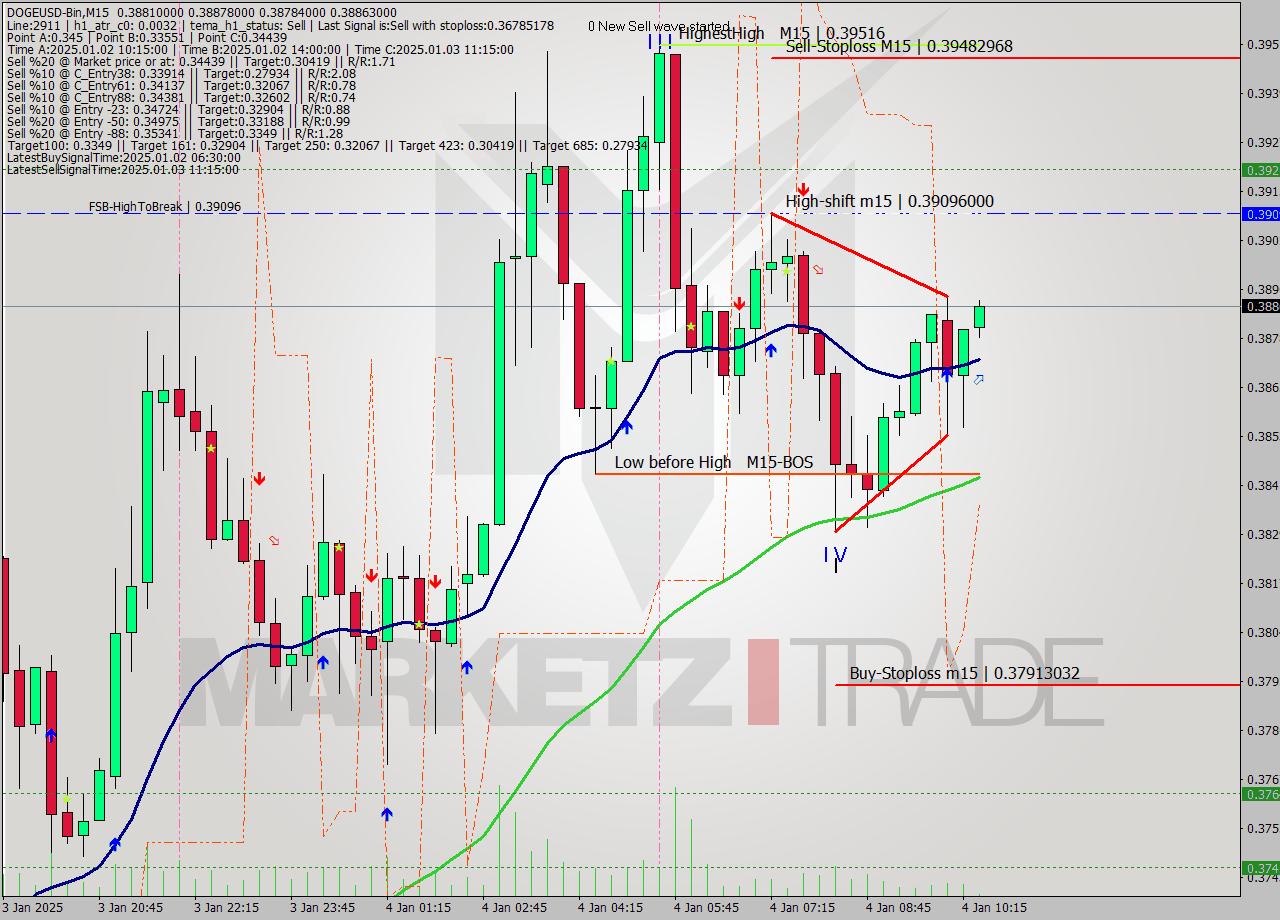The image size is (1280, 920).
Task: Click the '4 Jan 05:45' time axis label
Action: pyautogui.click(x=707, y=908)
